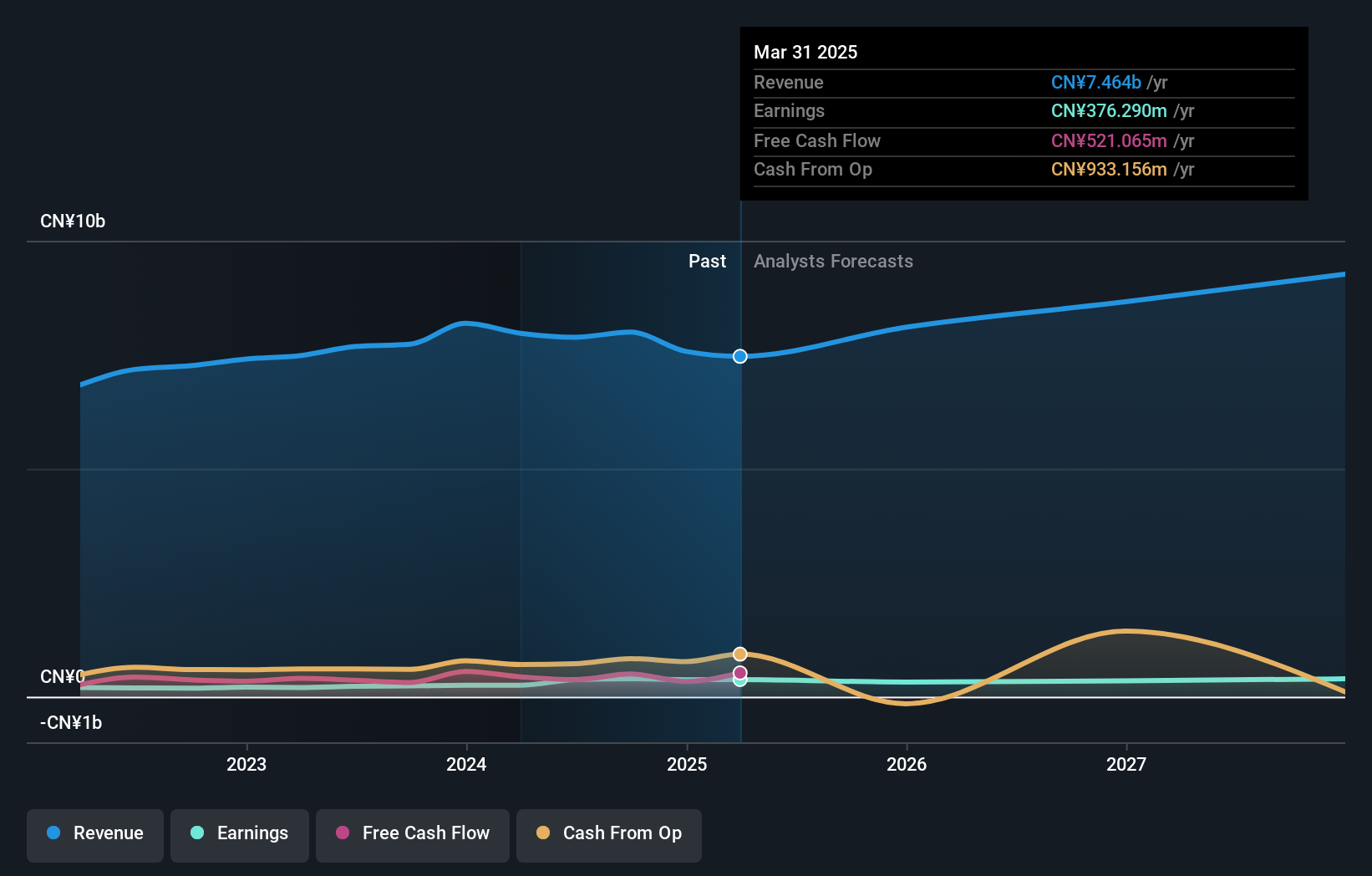The image size is (1372, 876).
Task: Click the orange Cash From Op data point
Action: point(740,654)
